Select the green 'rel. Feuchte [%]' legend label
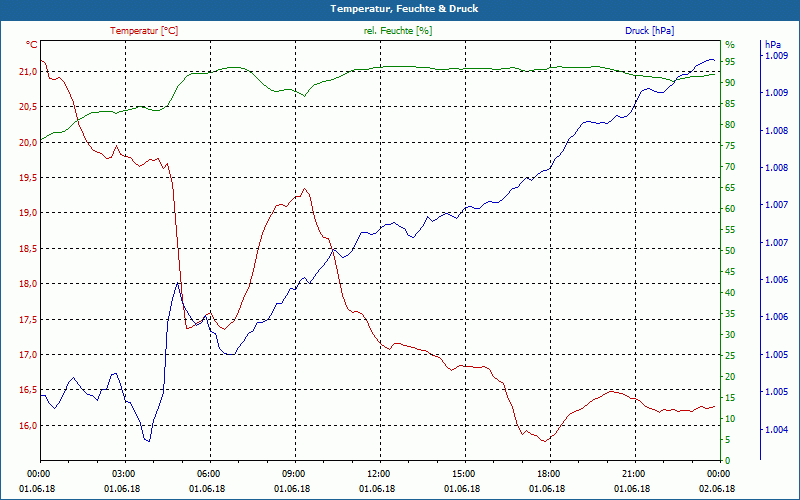 (x=397, y=31)
